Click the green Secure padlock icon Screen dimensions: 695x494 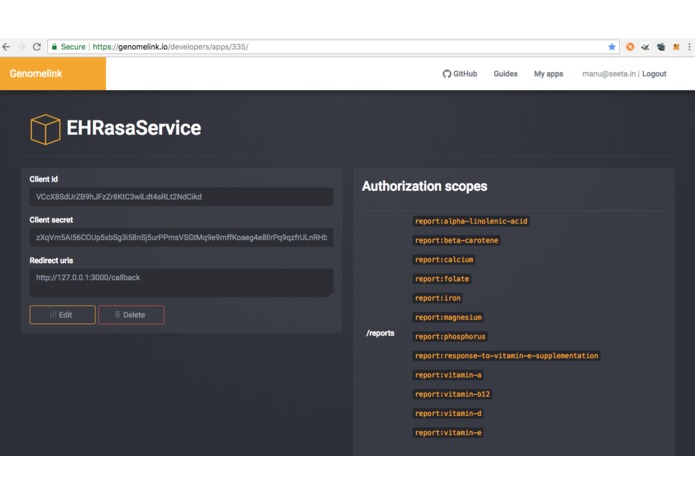(54, 47)
